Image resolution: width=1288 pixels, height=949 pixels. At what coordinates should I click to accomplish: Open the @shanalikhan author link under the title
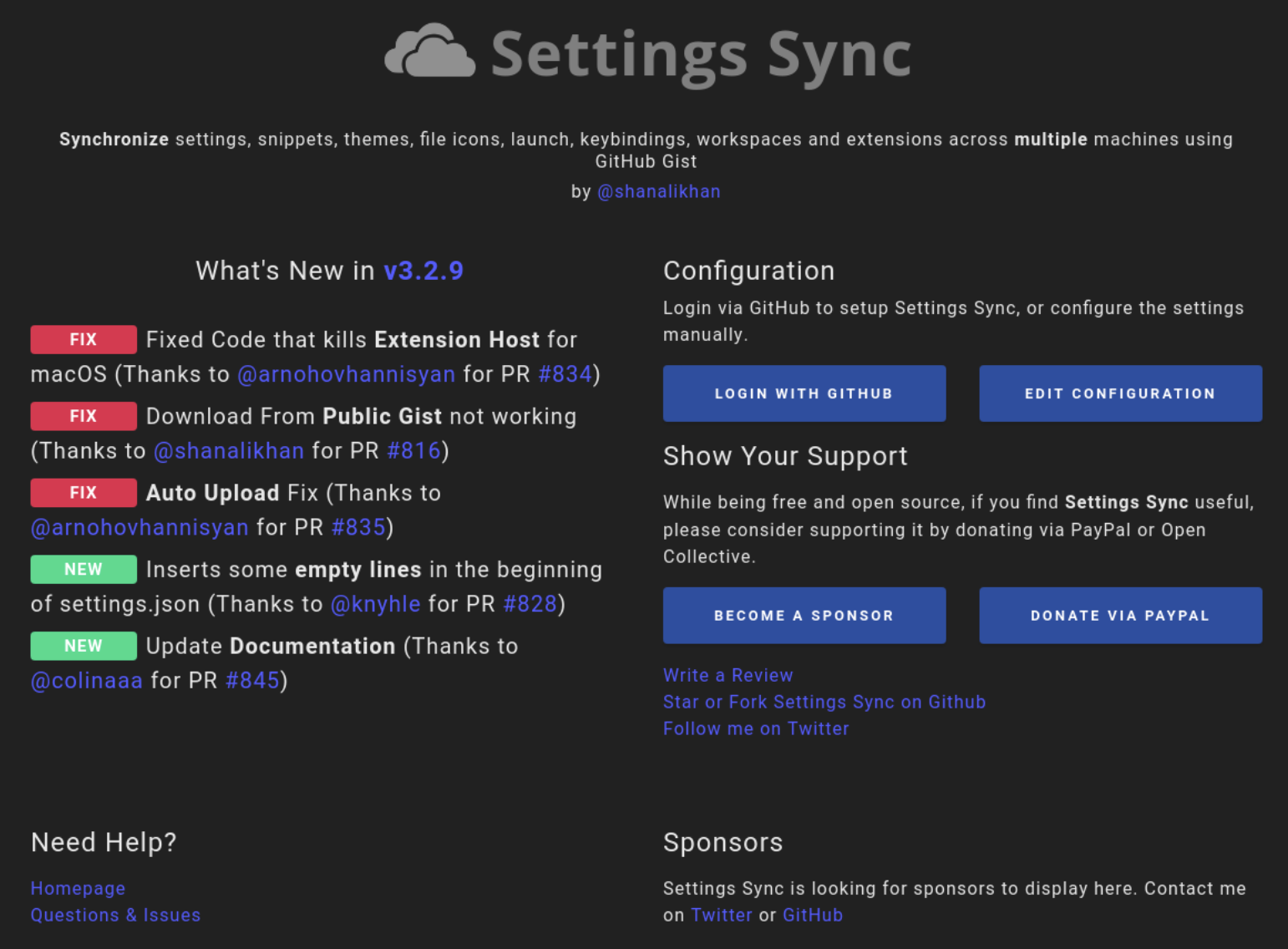658,191
